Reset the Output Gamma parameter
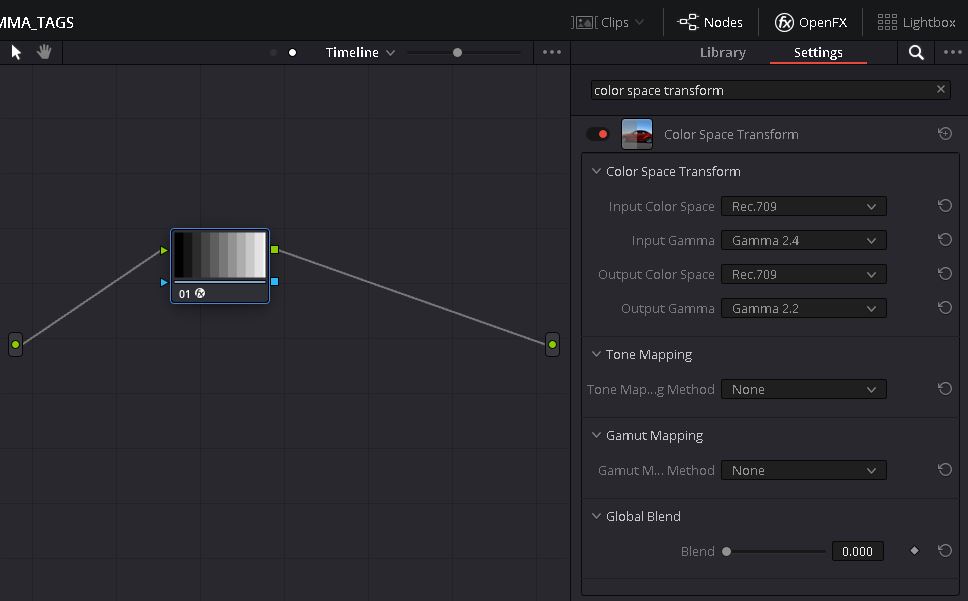Viewport: 968px width, 601px height. pos(944,308)
